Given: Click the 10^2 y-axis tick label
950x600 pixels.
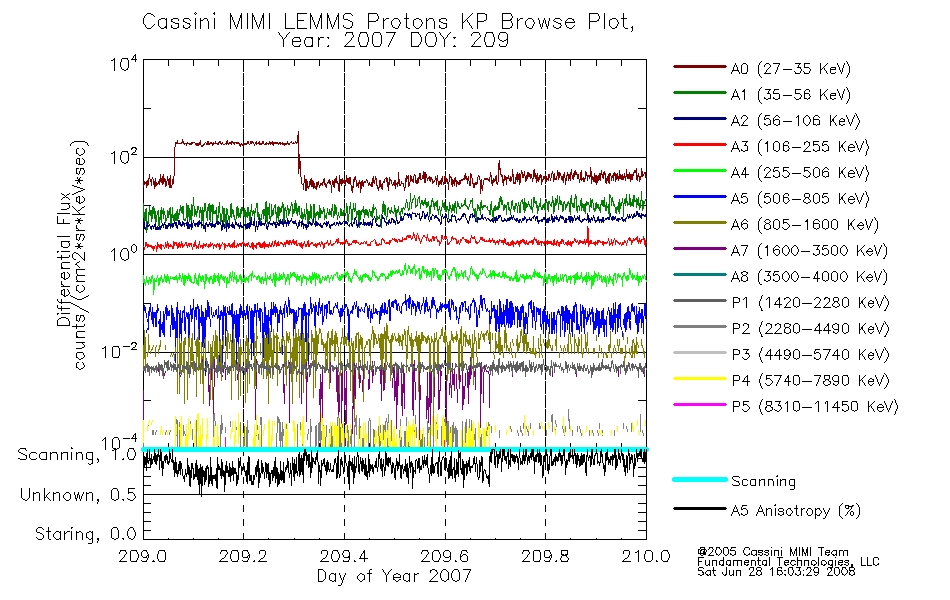Looking at the screenshot, I should point(124,158).
